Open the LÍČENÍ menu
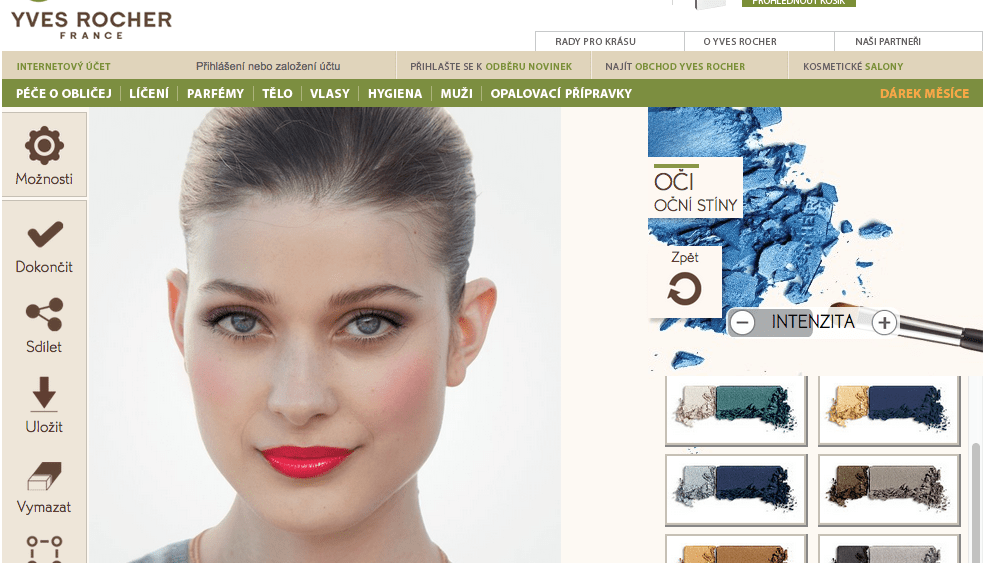989x563 pixels. (149, 93)
